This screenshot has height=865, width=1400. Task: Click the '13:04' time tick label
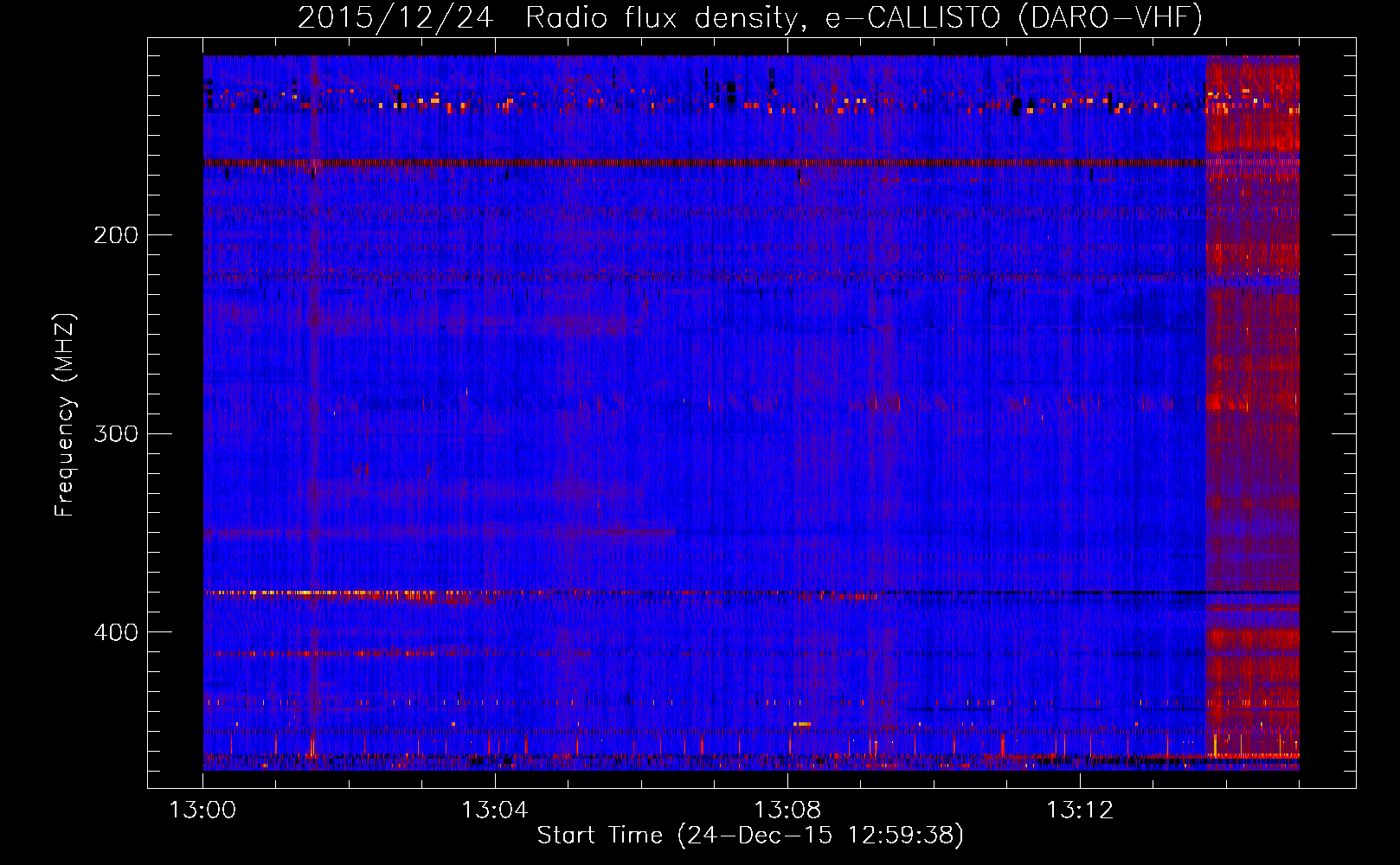495,811
